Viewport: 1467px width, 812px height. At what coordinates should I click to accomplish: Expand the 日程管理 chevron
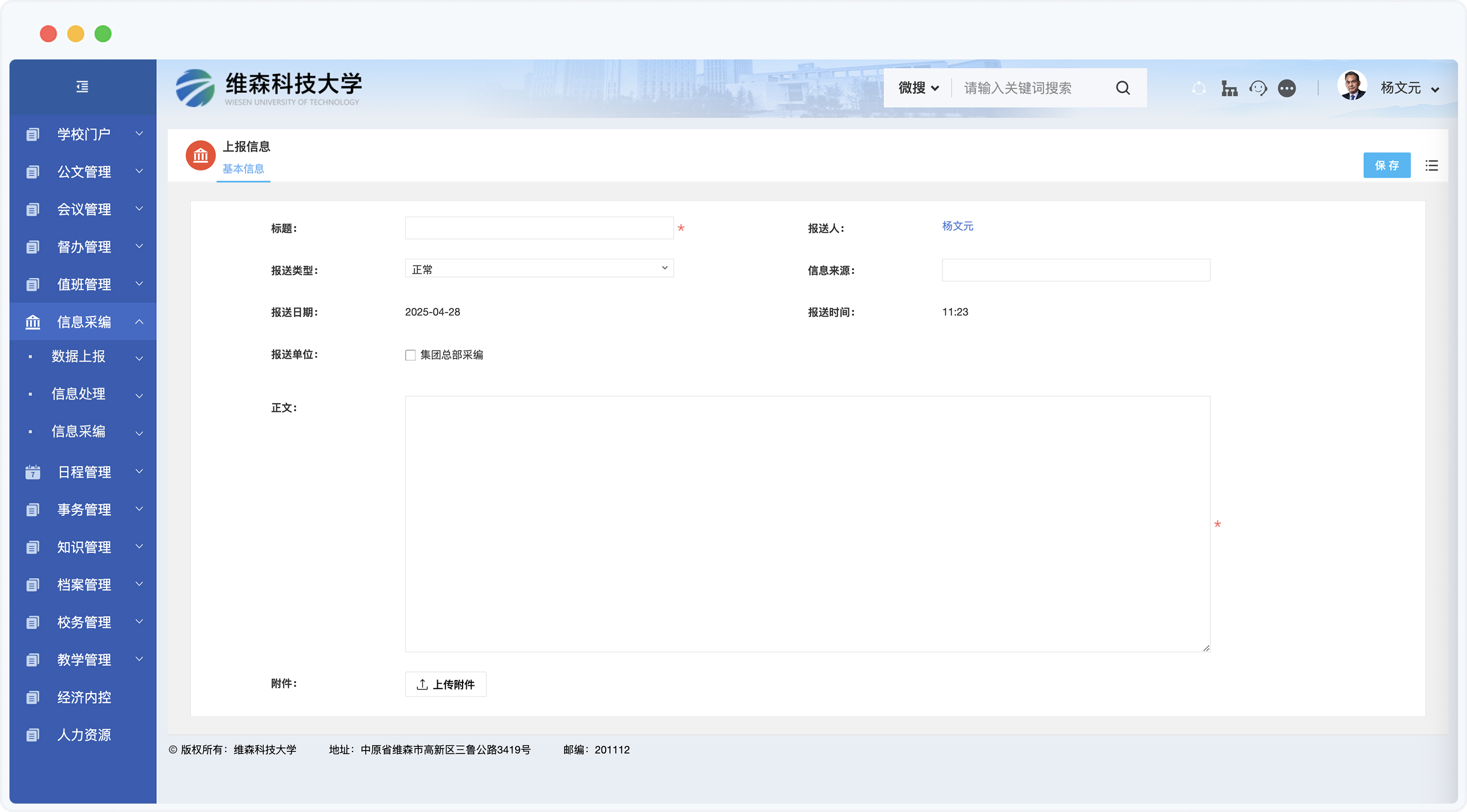[139, 471]
